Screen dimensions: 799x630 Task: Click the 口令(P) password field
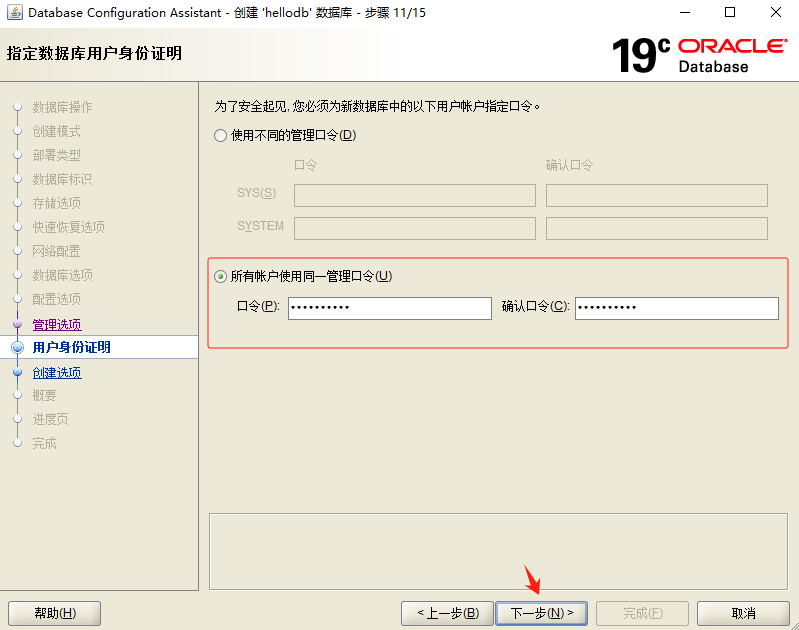390,308
